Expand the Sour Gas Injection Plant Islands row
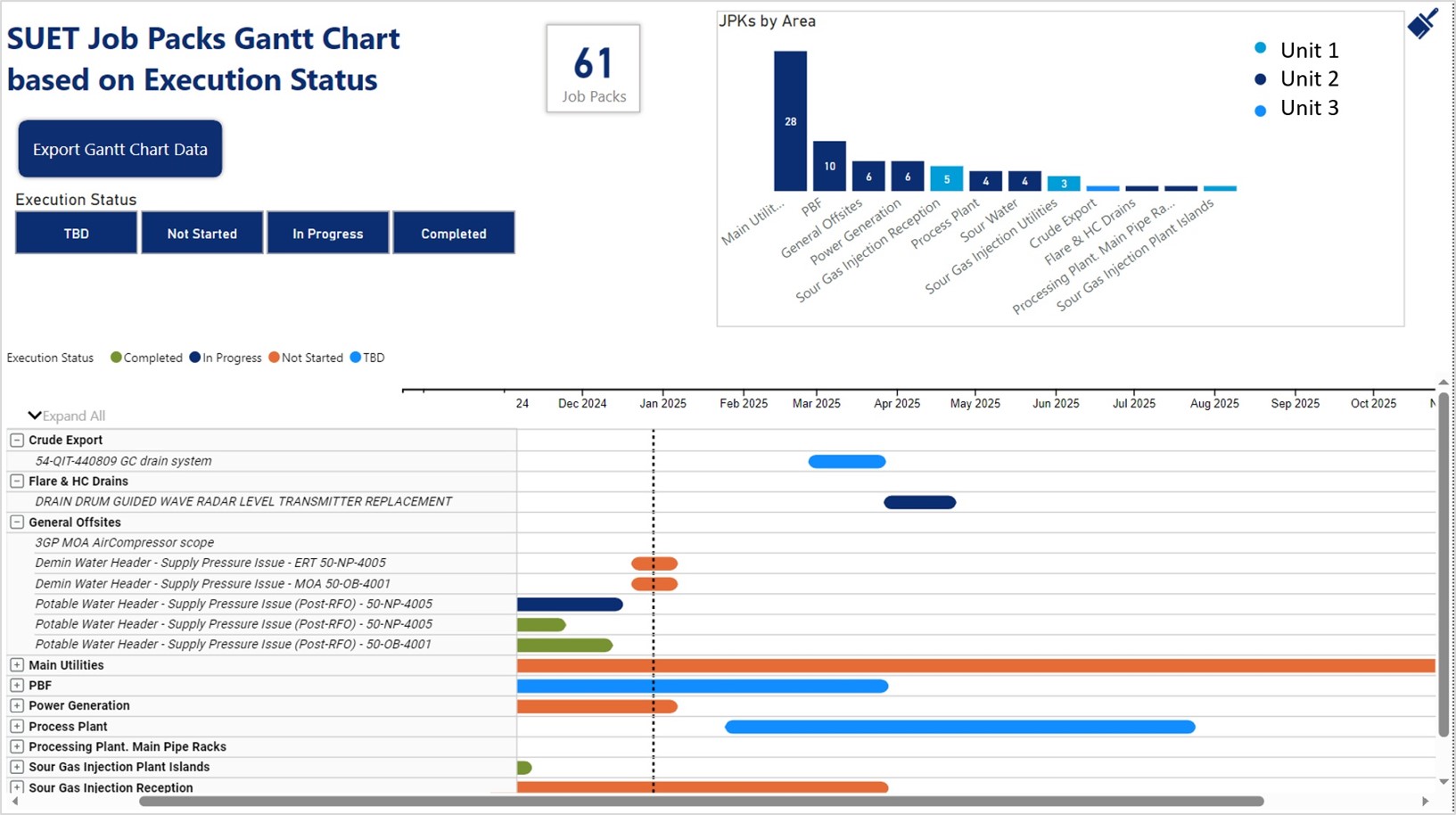Screen dimensions: 1456x815 [17, 767]
